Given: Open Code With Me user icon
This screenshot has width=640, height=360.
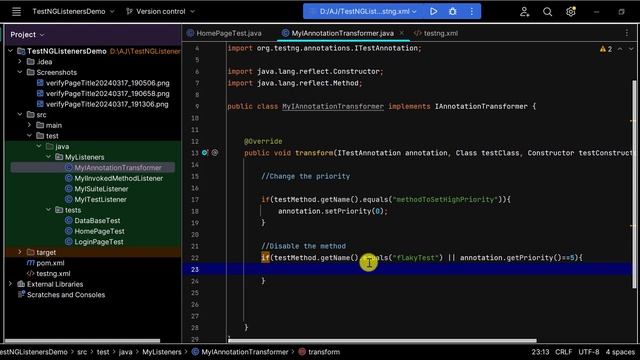Looking at the screenshot, I should pos(524,12).
